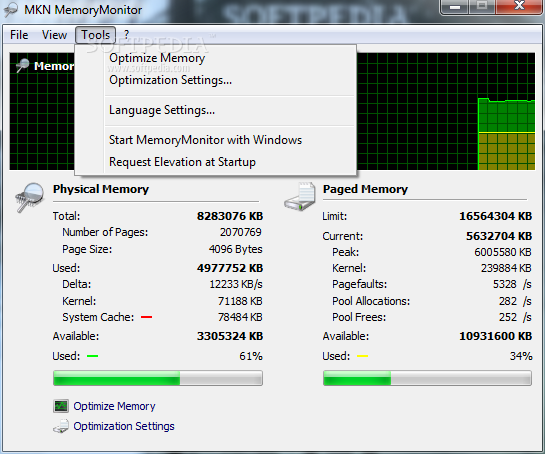Click the Physical Memory heading
This screenshot has width=545, height=454.
click(101, 189)
